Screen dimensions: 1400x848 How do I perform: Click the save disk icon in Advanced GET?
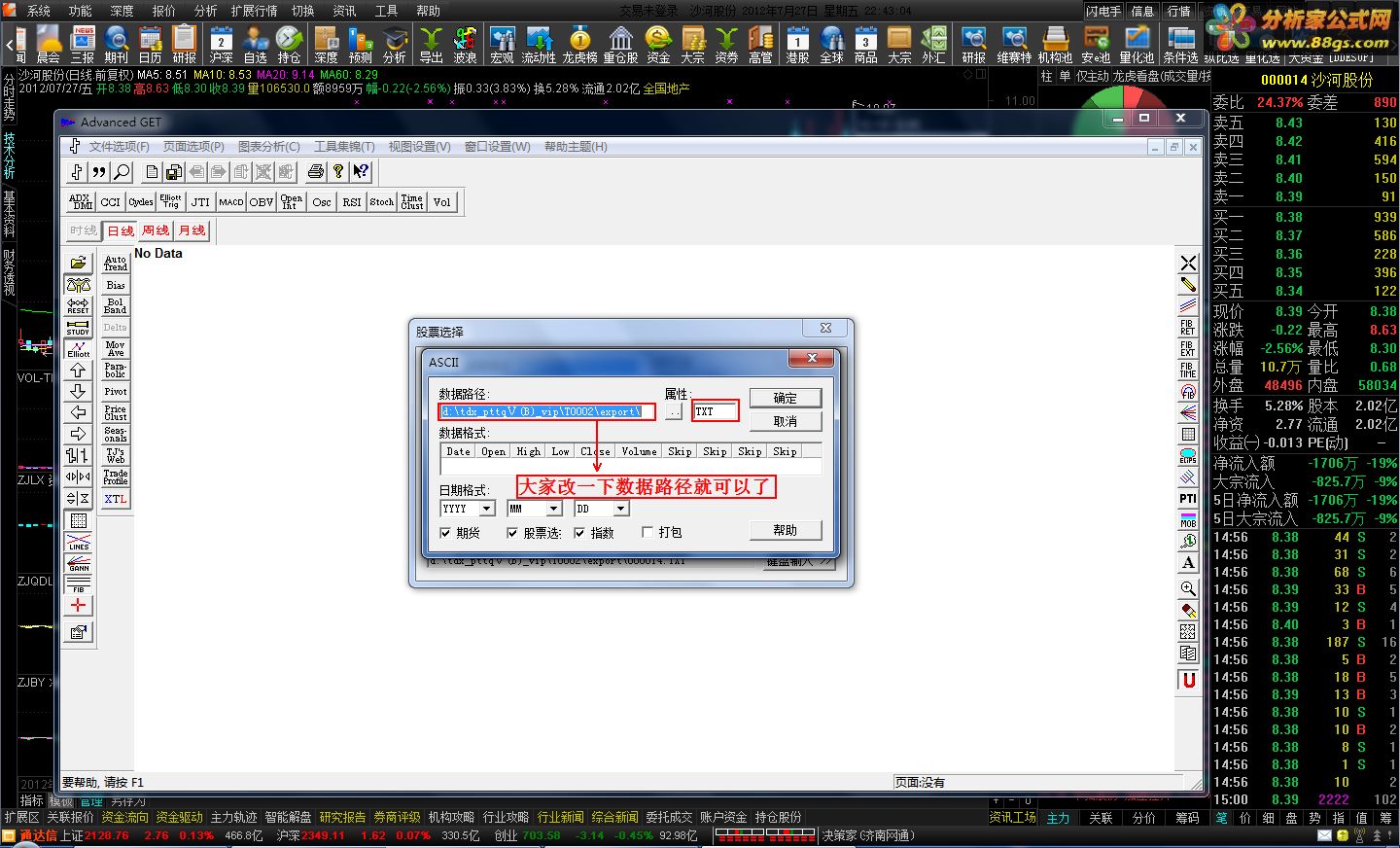(x=173, y=172)
